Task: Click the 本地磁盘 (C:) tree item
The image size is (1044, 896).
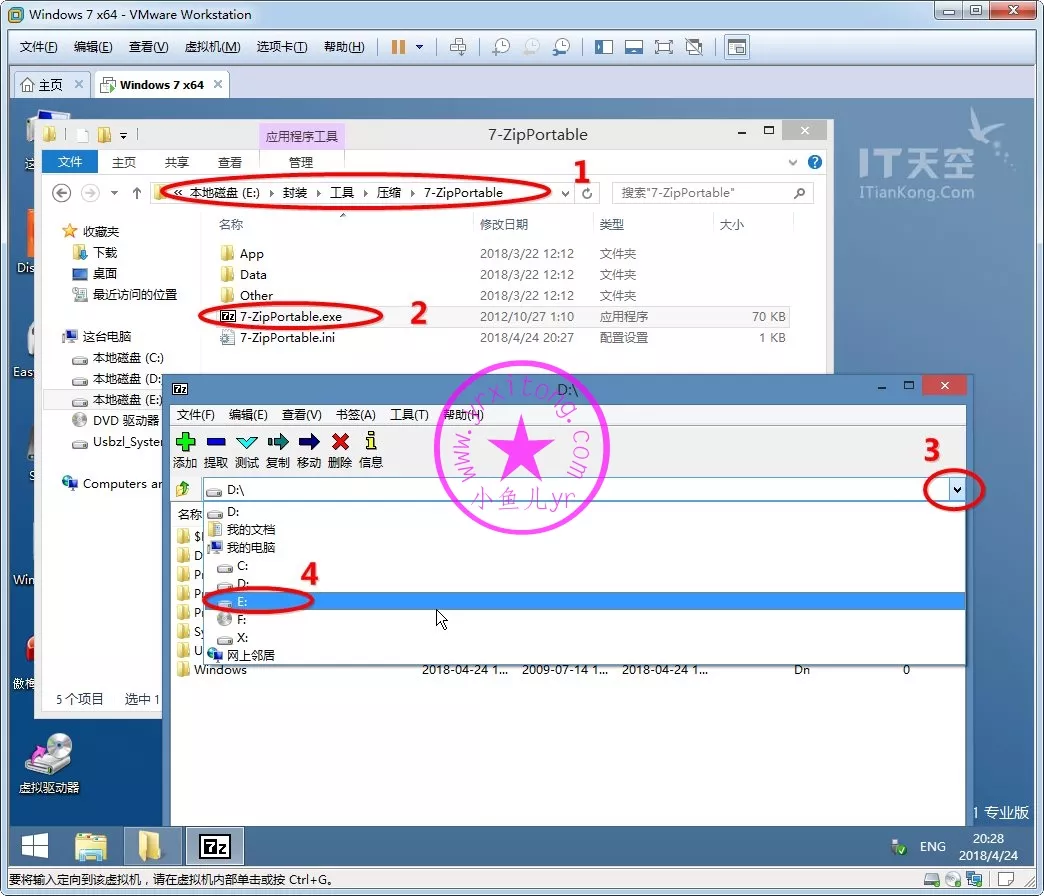Action: [x=127, y=358]
